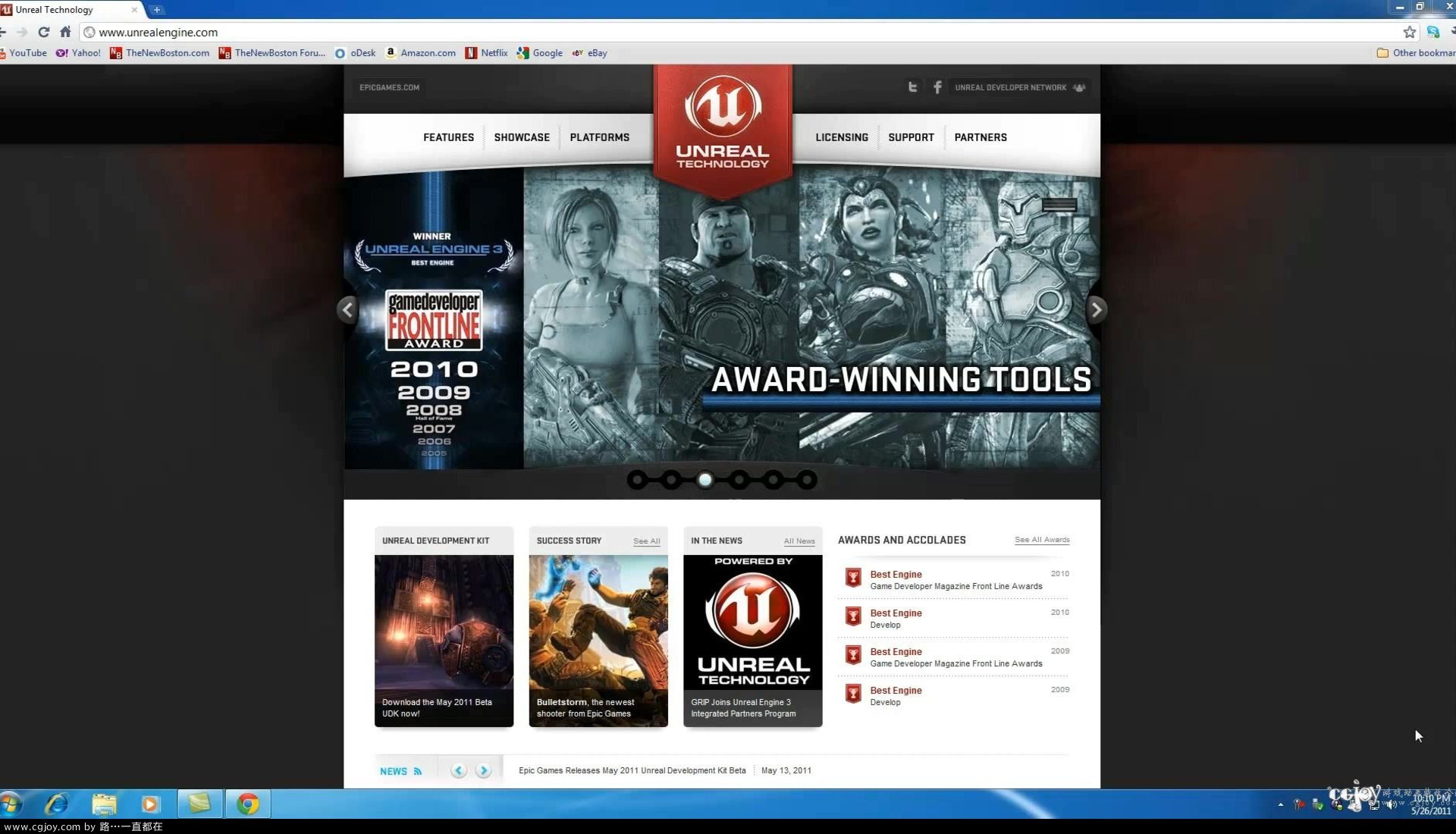Show previous slide with left arrow
The image size is (1456, 834).
[x=347, y=309]
